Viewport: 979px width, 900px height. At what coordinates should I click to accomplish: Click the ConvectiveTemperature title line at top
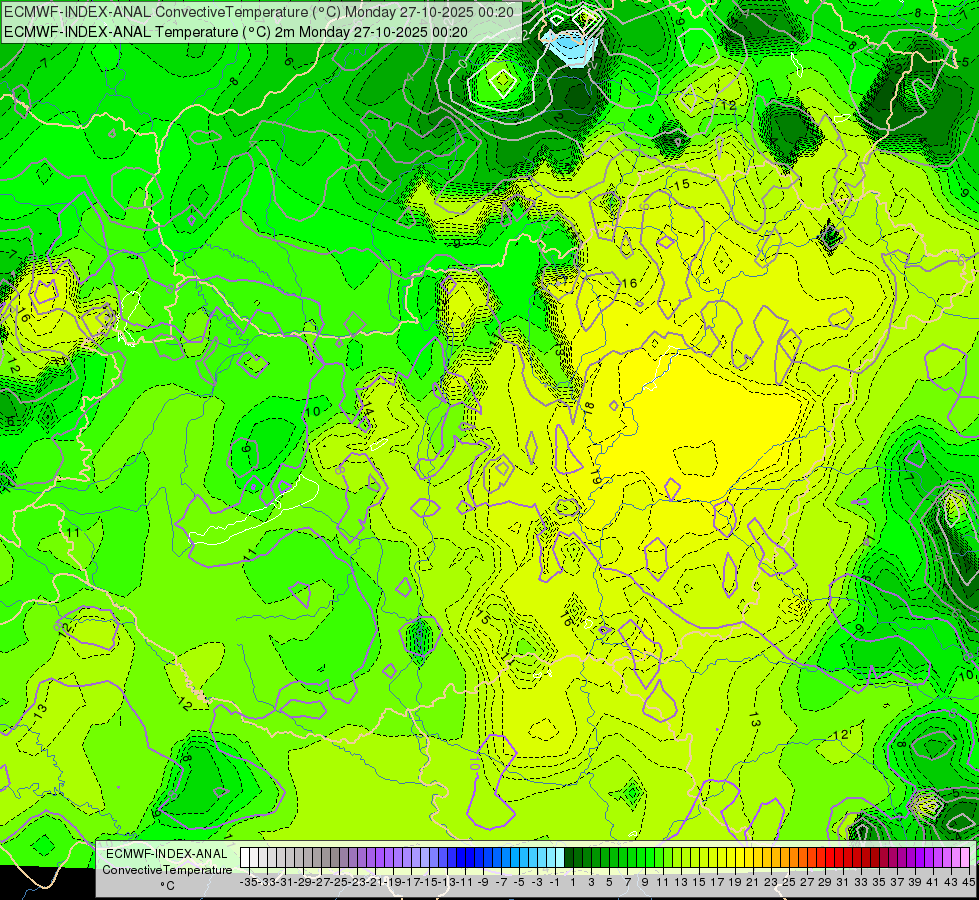[x=259, y=12]
